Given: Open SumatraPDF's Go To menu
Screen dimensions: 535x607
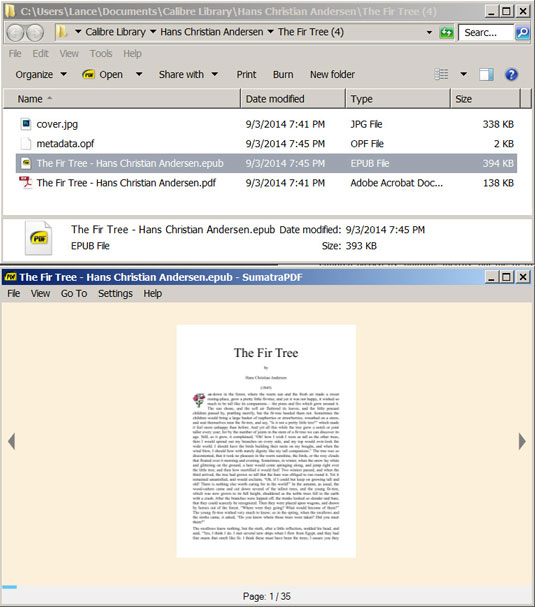Looking at the screenshot, I should (74, 293).
